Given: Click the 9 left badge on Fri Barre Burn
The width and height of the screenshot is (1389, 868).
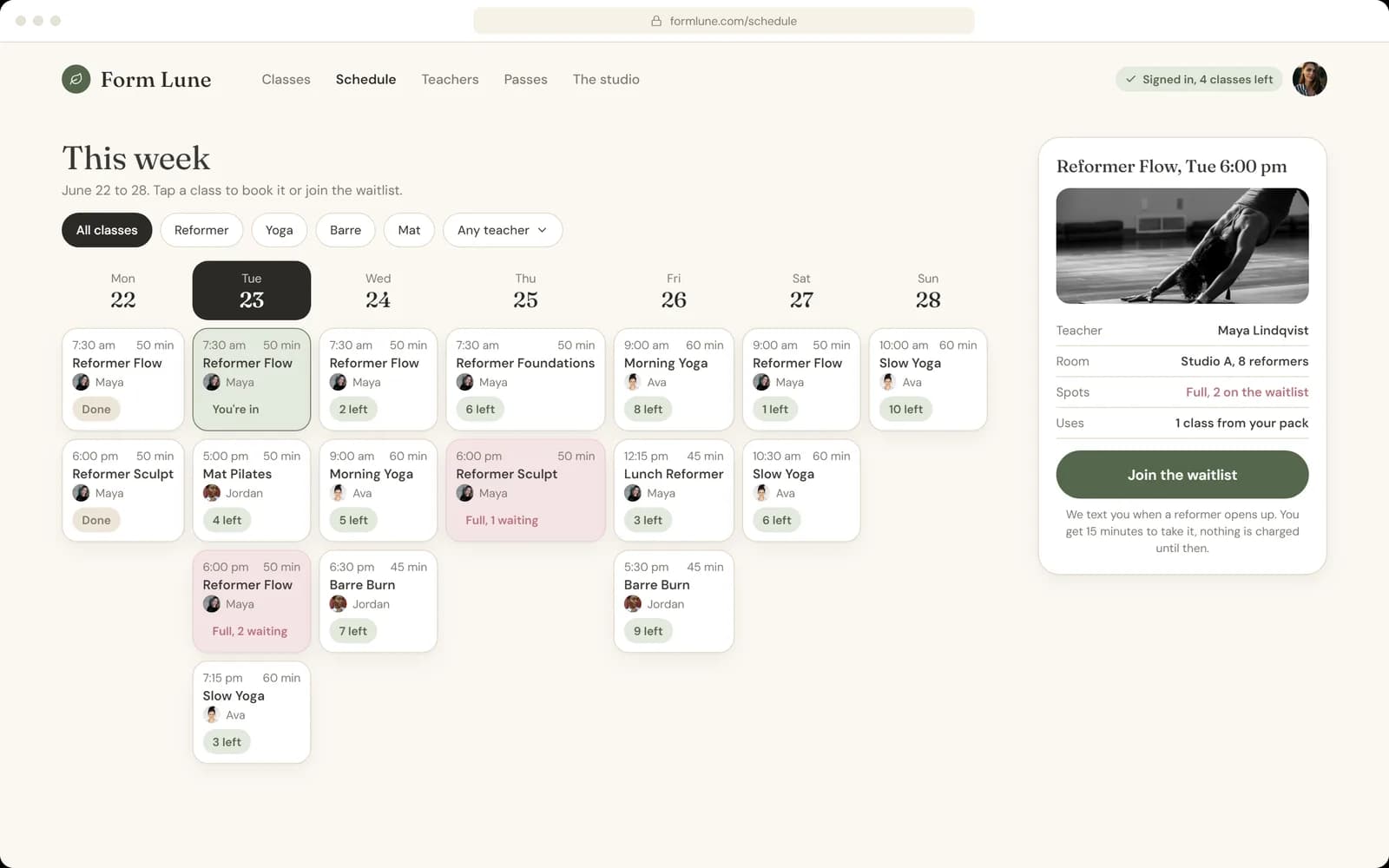Looking at the screenshot, I should pyautogui.click(x=648, y=631).
